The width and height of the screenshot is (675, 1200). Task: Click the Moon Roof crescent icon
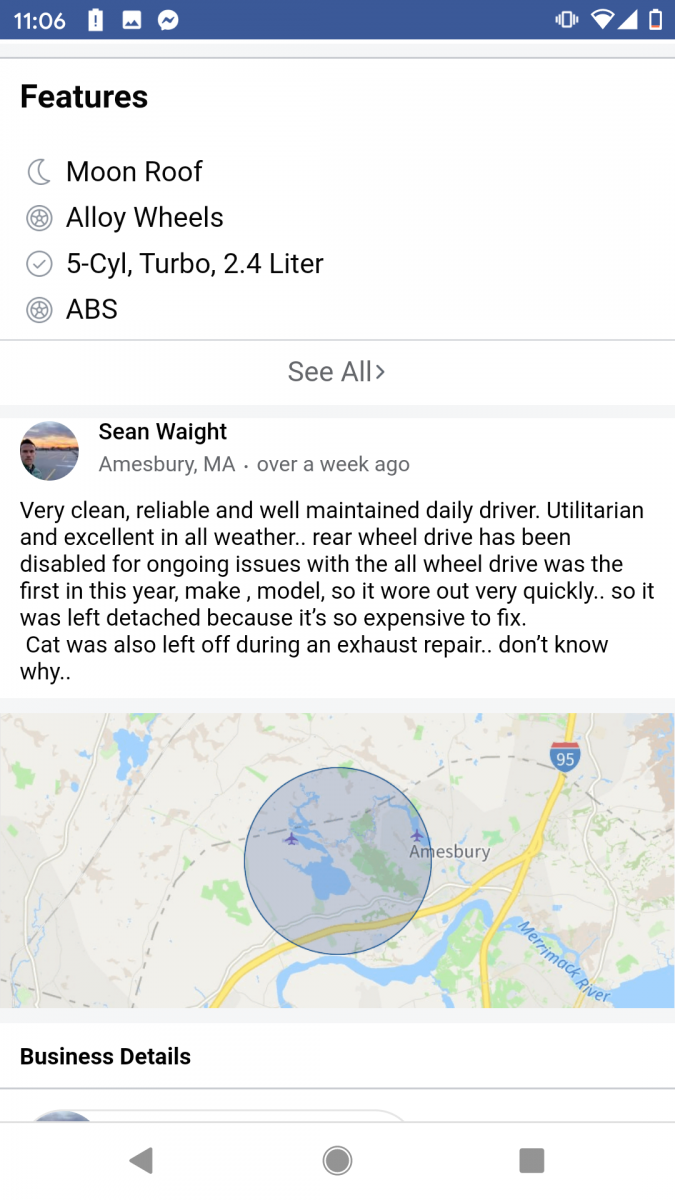pos(39,171)
